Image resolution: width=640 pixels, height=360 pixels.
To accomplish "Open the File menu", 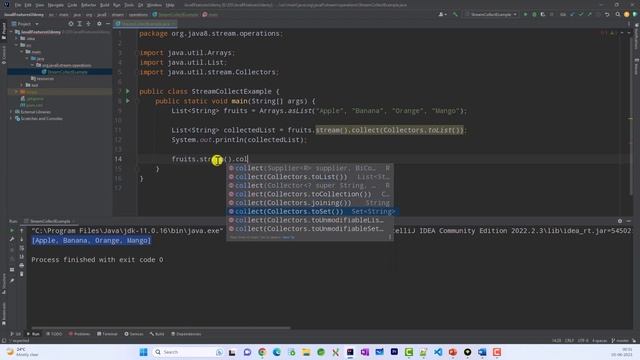I will (18, 5).
